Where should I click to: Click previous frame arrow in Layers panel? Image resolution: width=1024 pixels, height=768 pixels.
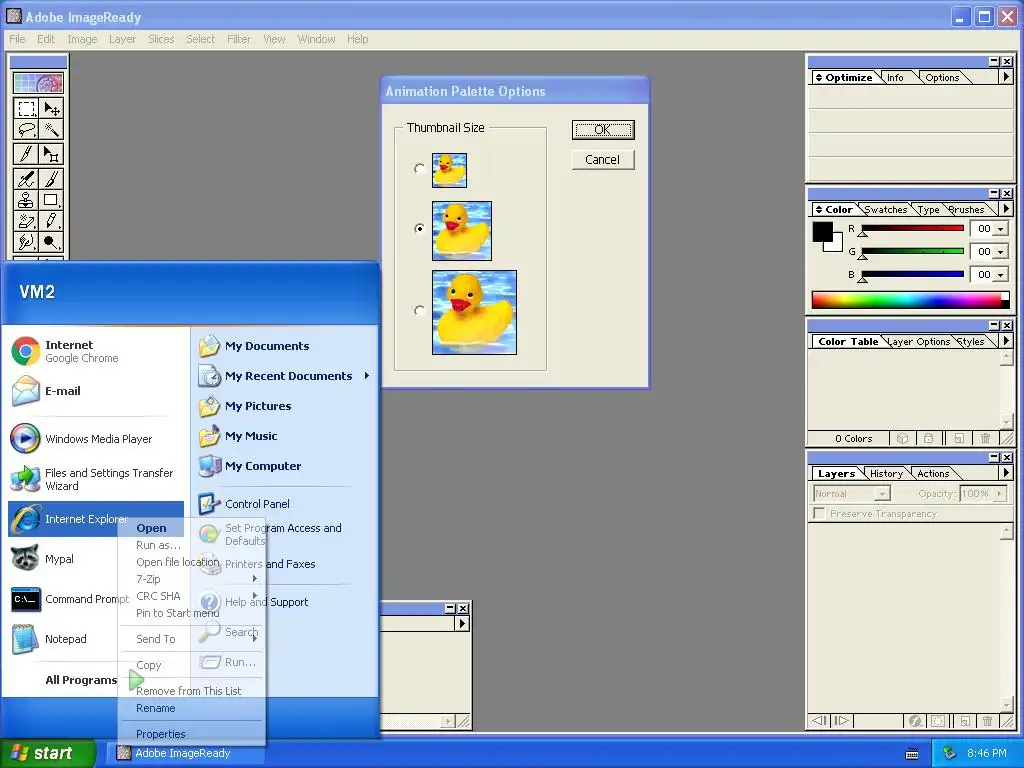[819, 720]
